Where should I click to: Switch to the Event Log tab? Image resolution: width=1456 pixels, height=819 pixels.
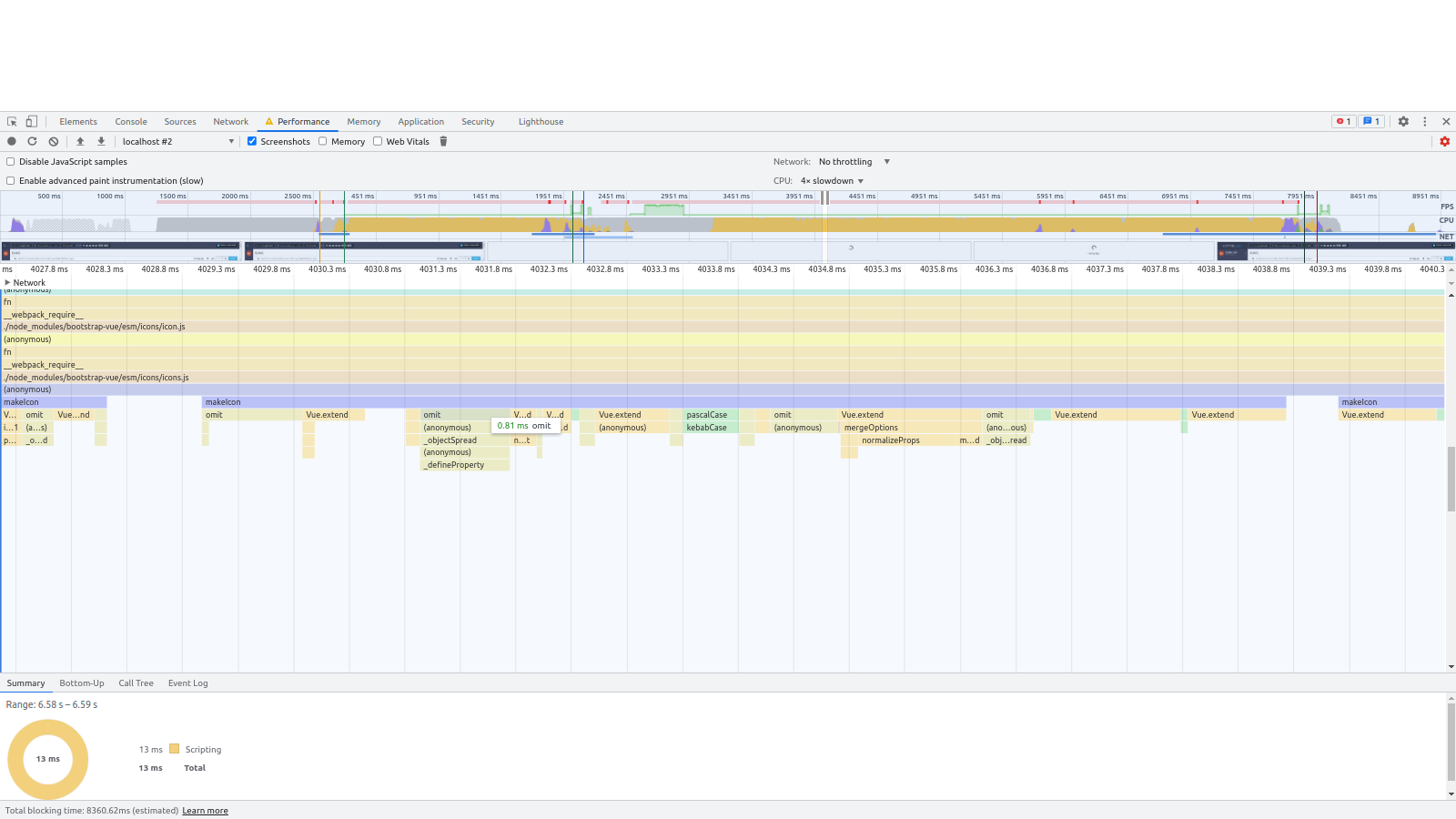(x=188, y=683)
